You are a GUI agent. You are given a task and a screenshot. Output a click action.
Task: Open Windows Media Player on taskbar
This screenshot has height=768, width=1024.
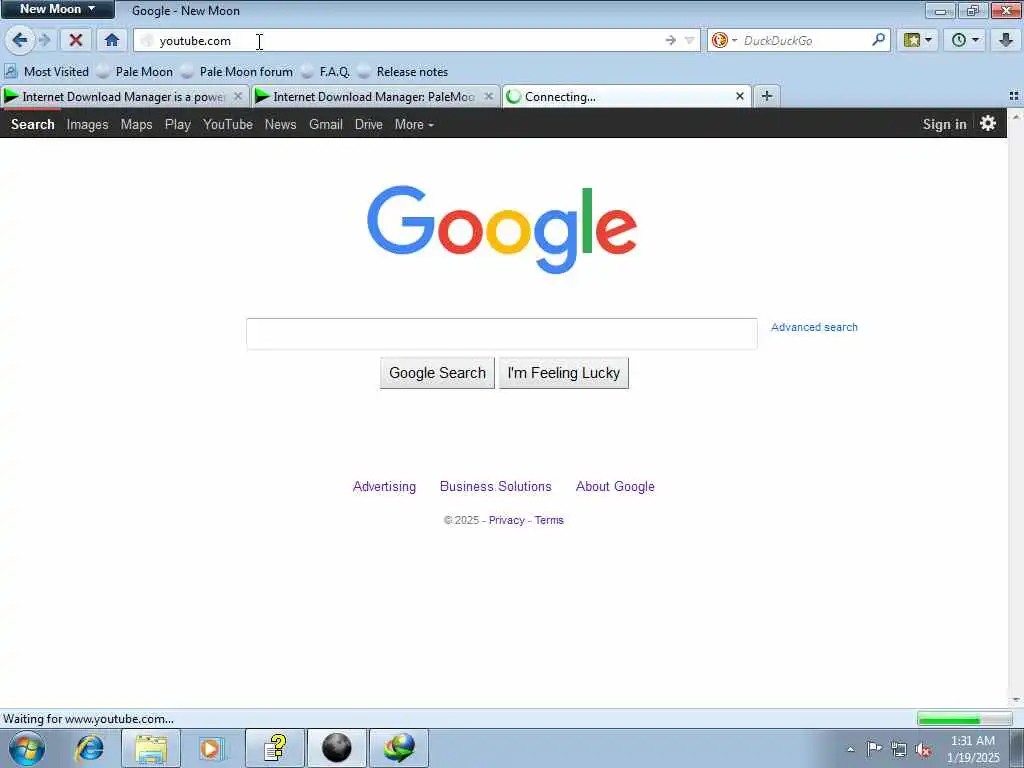click(210, 748)
